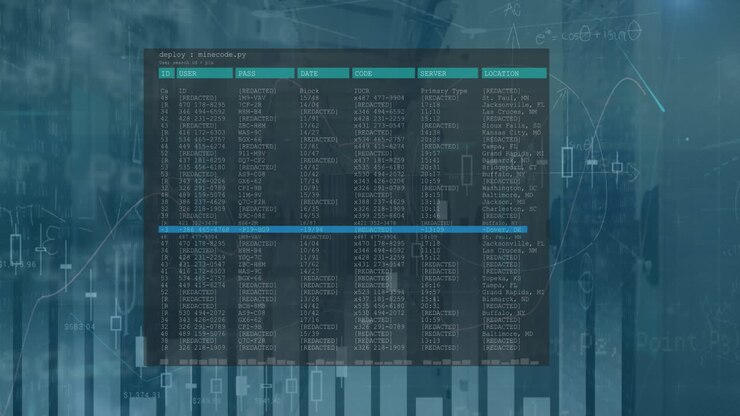The width and height of the screenshot is (740, 416).
Task: Select the '7CF-2R' pass cell
Action: (x=250, y=105)
